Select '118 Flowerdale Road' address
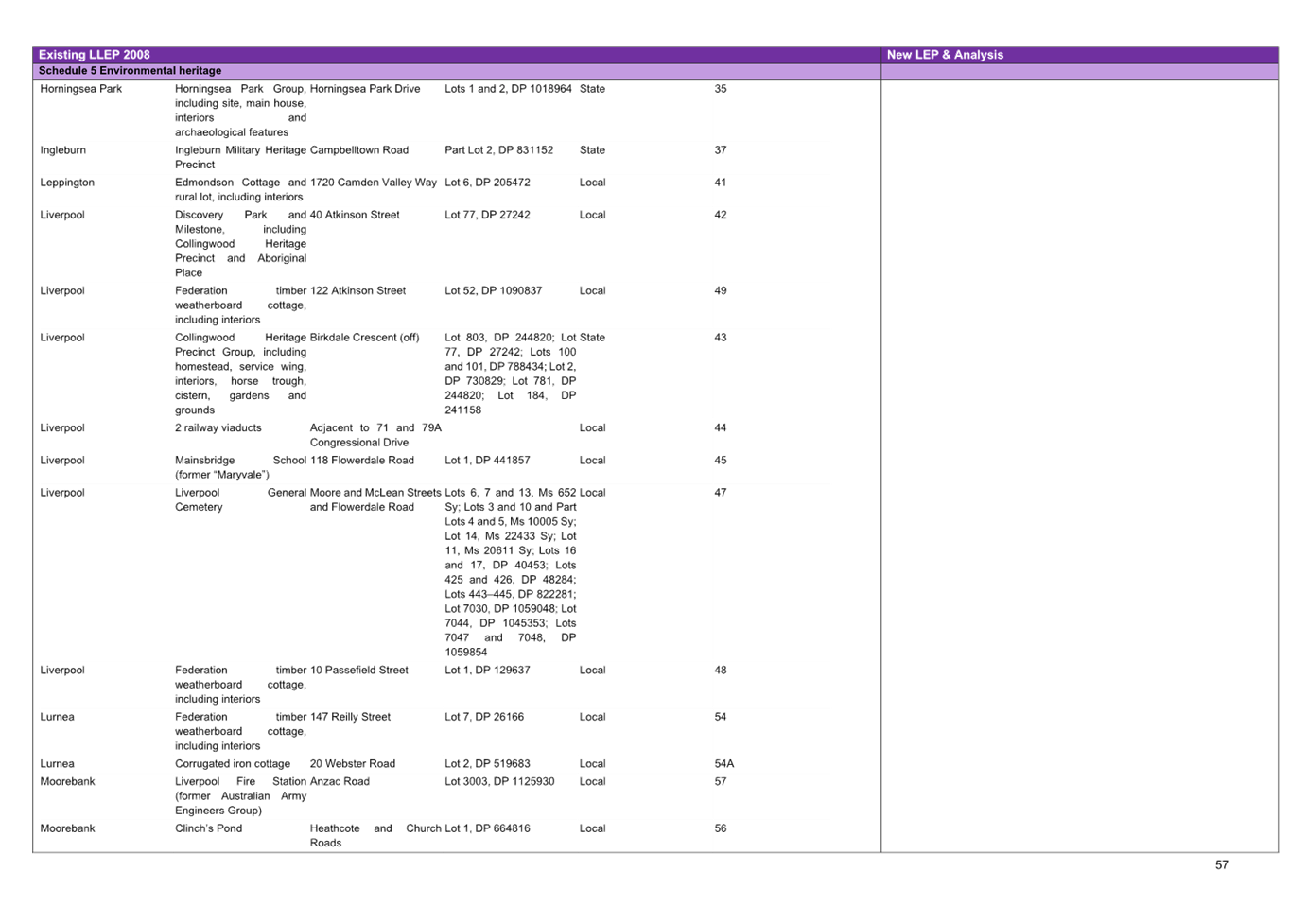Screen dimensions: 1307x924 click(x=362, y=461)
